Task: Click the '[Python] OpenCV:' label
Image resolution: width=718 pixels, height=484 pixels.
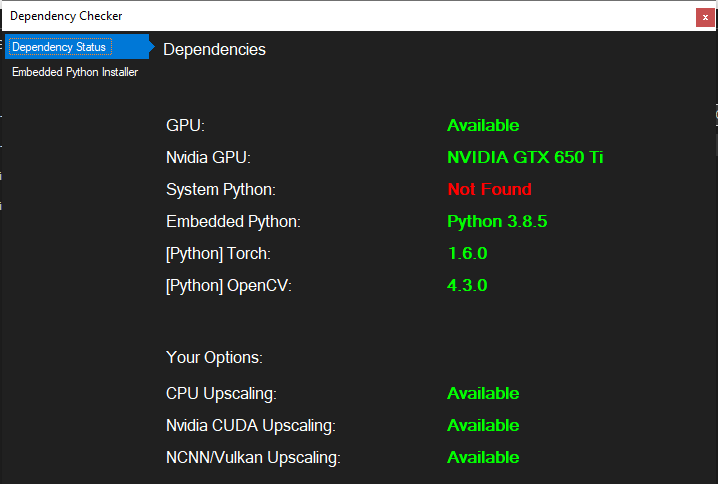Action: tap(228, 286)
